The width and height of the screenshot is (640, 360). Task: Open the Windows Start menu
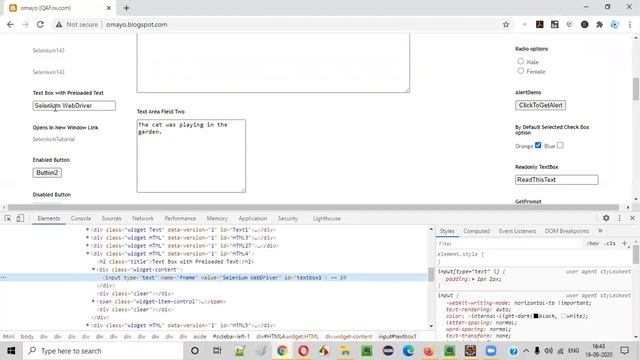(x=11, y=351)
